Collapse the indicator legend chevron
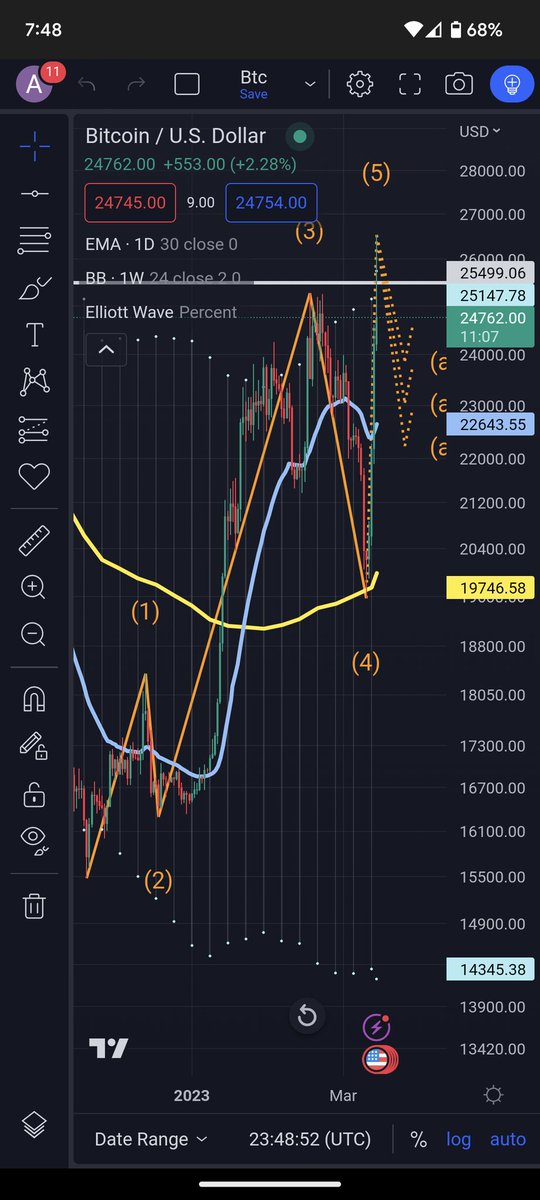Viewport: 540px width, 1200px height. [x=106, y=349]
